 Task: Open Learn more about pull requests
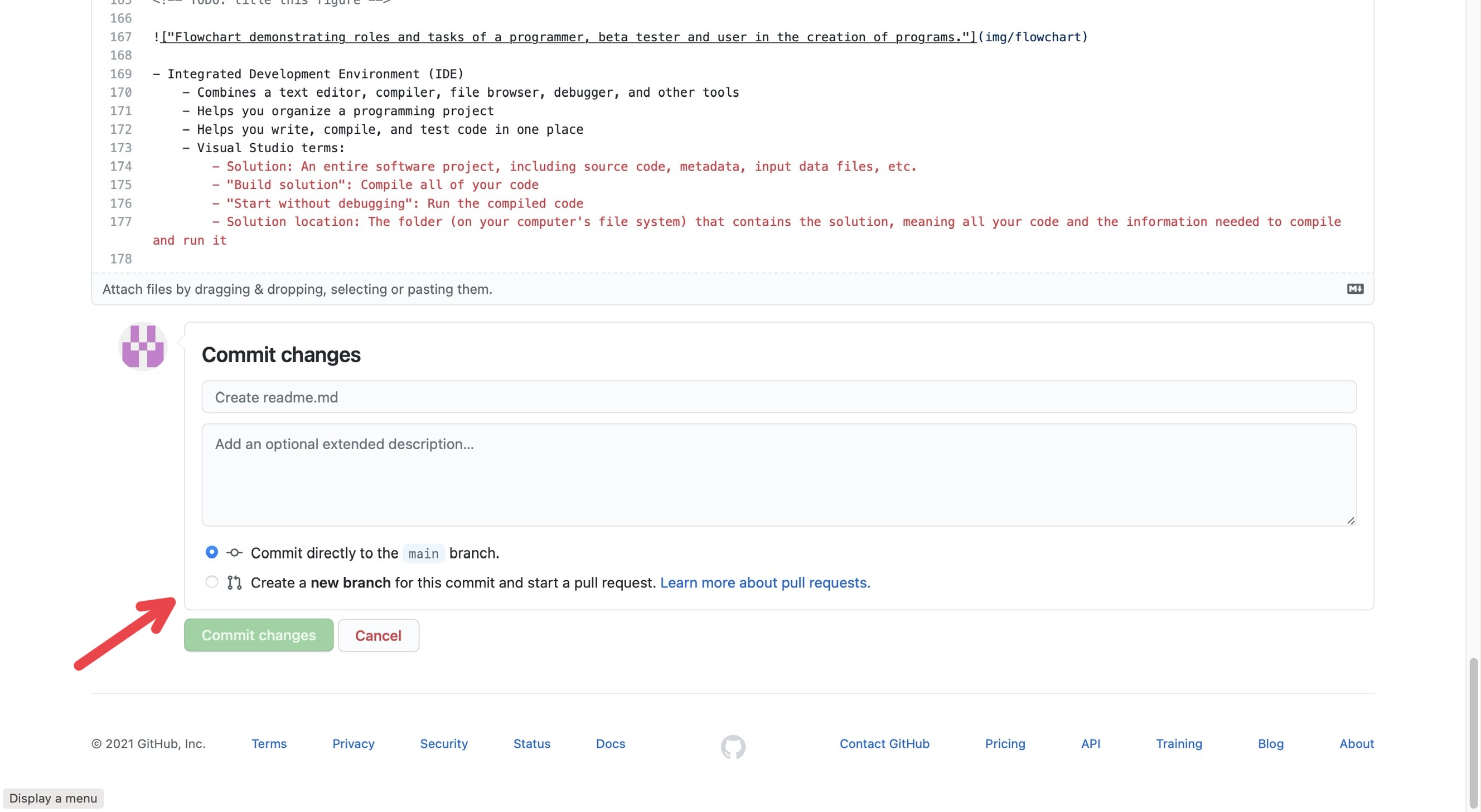(764, 583)
